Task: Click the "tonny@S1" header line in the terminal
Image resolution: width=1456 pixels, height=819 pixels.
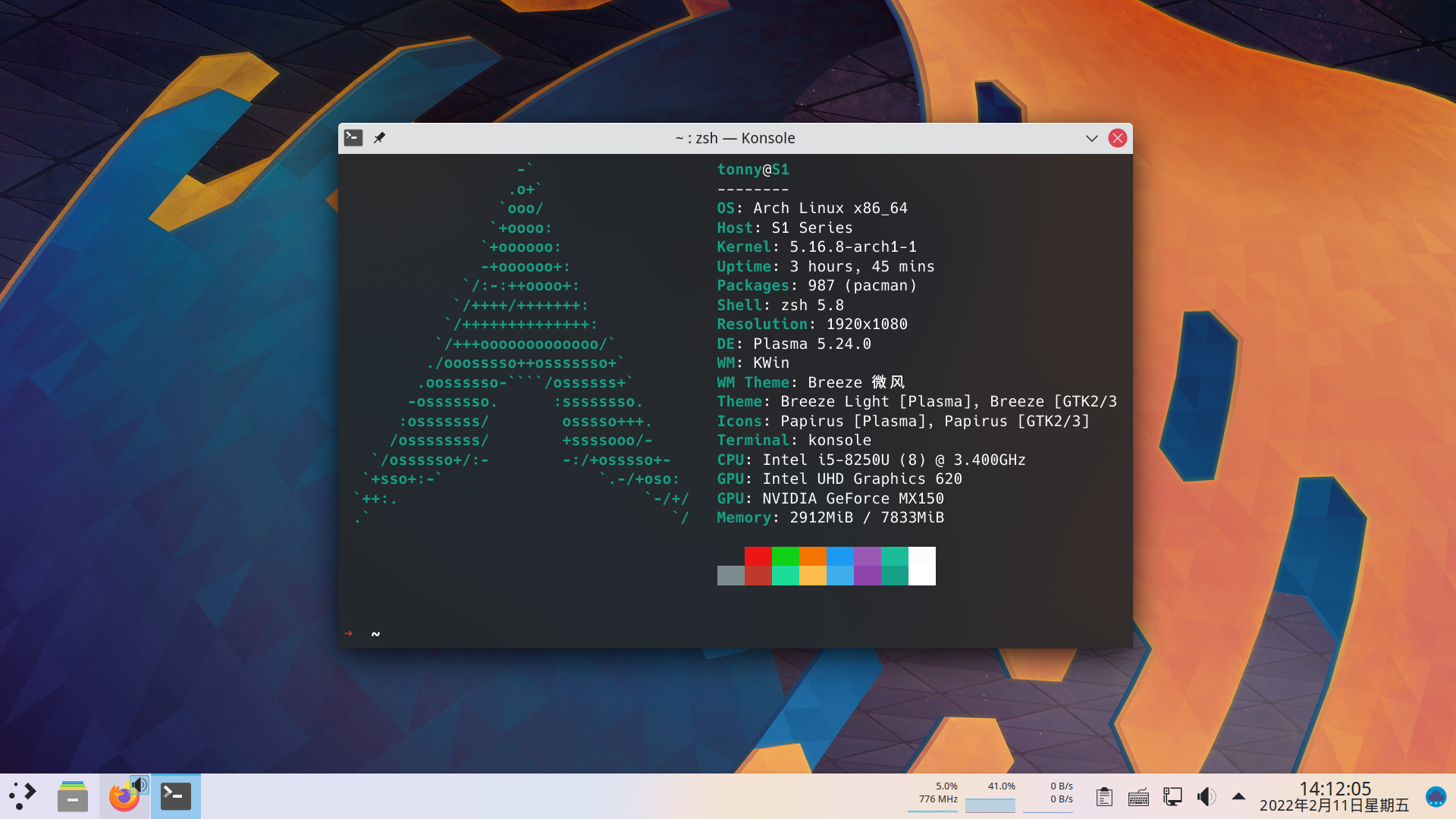Action: pos(753,170)
